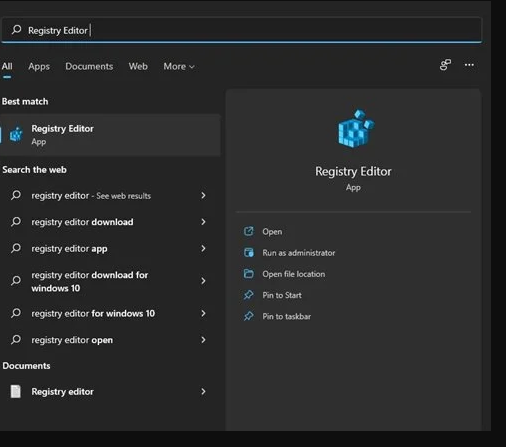Select 'registry editor for windows 10' suggestion
This screenshot has width=506, height=447.
click(x=110, y=313)
